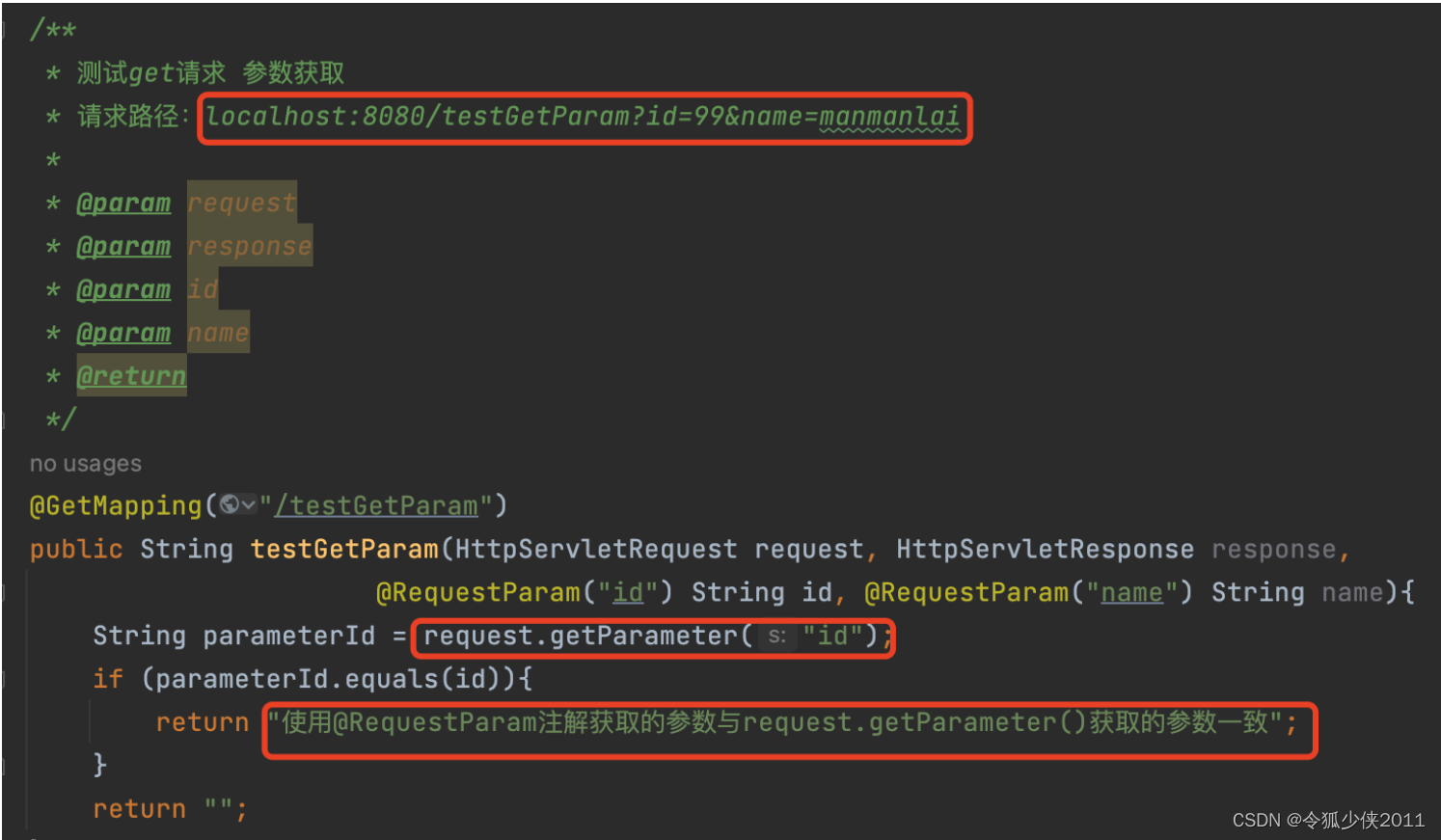Click the "s:" parameter name hint
Viewport: 1441px width, 840px height.
[777, 636]
